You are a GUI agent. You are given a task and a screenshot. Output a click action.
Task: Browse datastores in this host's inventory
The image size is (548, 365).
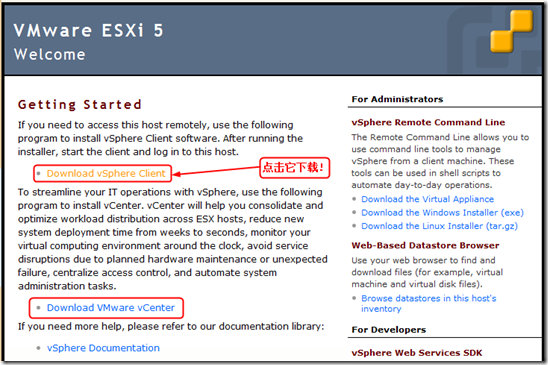[x=428, y=303]
